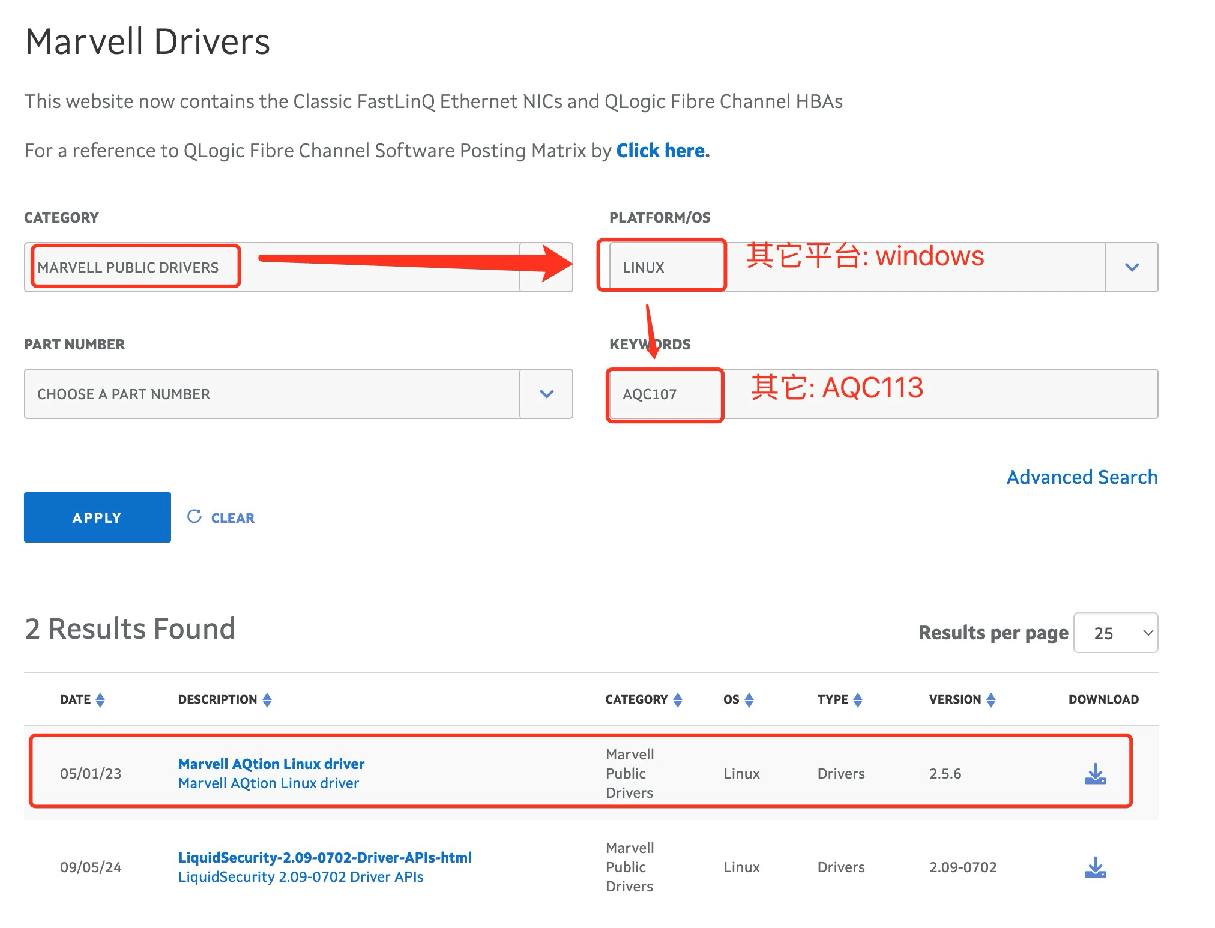
Task: Focus the Keywords field containing AQC107
Action: 884,394
